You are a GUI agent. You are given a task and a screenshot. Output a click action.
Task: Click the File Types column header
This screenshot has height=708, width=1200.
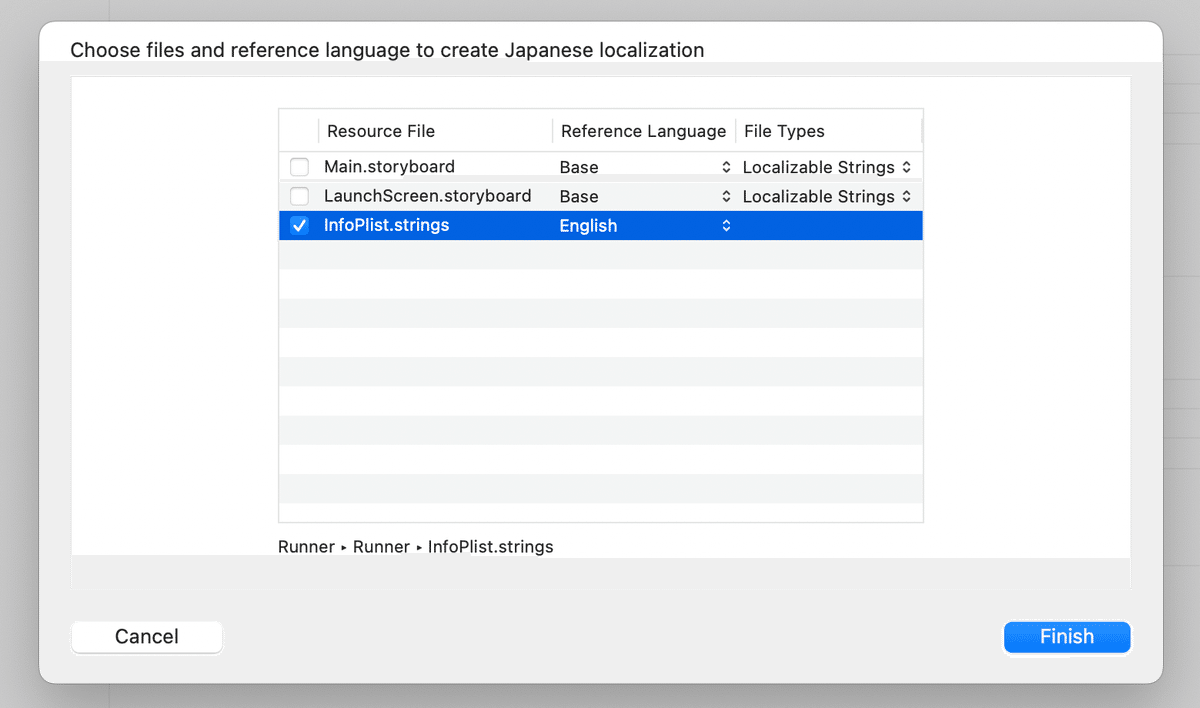pos(784,131)
